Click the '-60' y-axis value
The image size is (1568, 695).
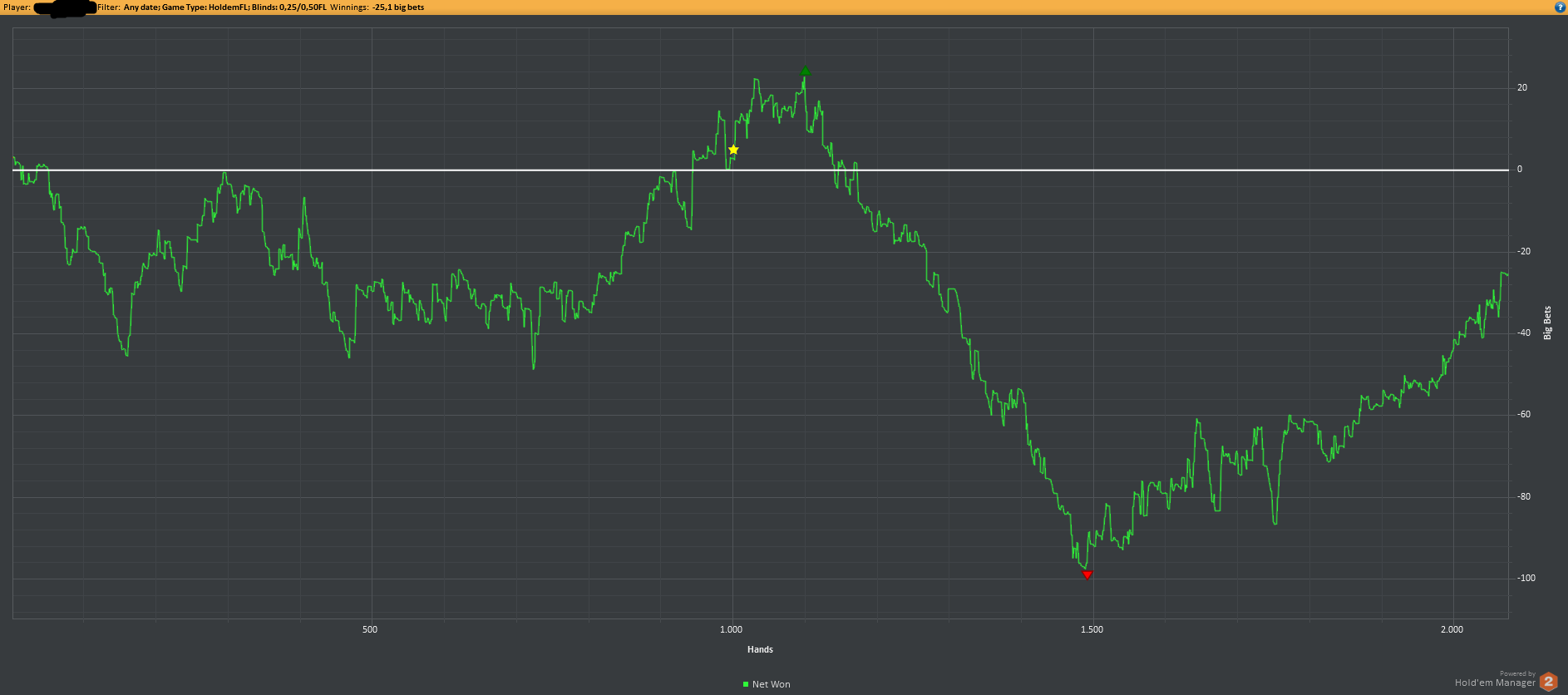point(1524,414)
